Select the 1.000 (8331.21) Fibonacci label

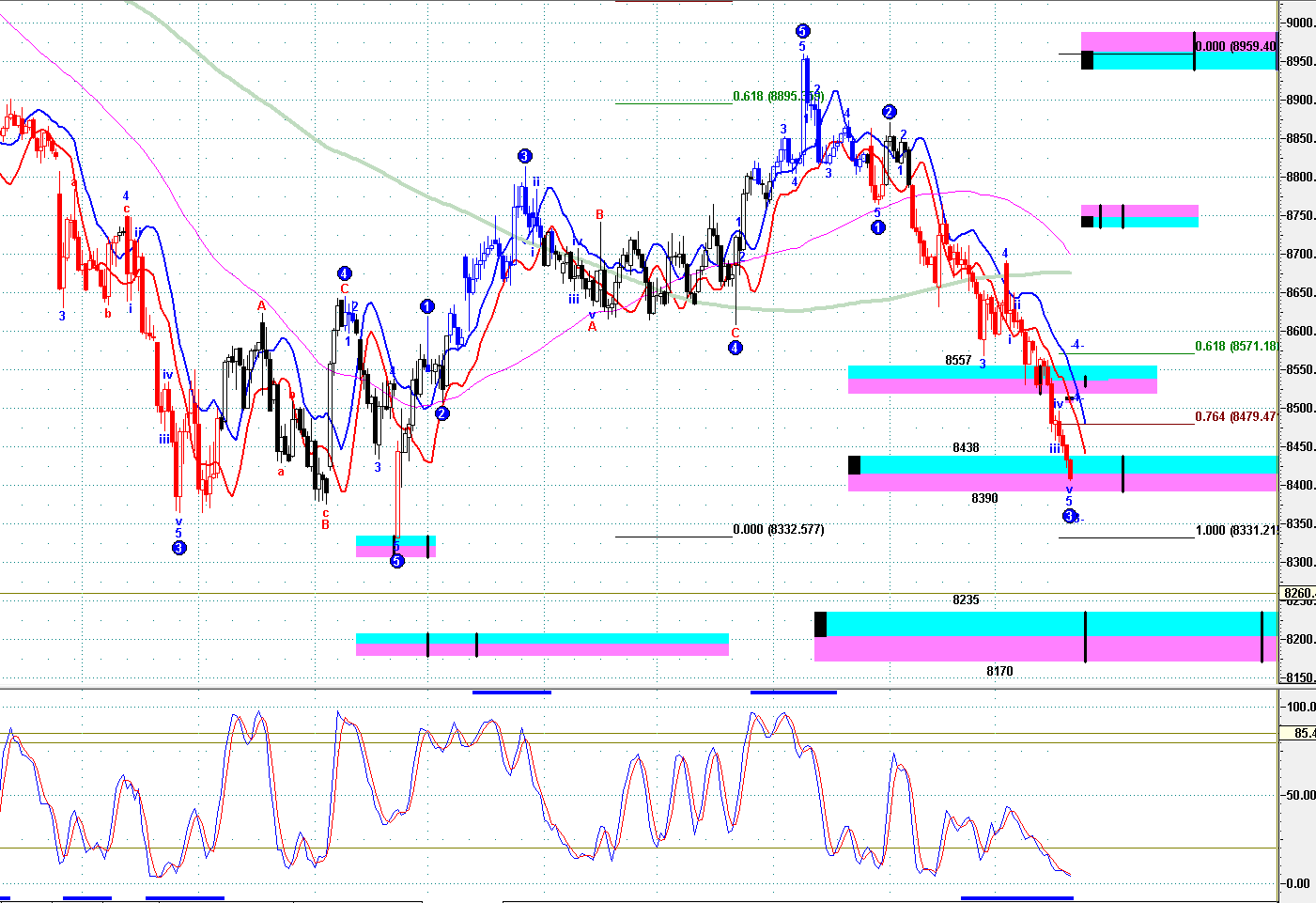(x=1235, y=531)
